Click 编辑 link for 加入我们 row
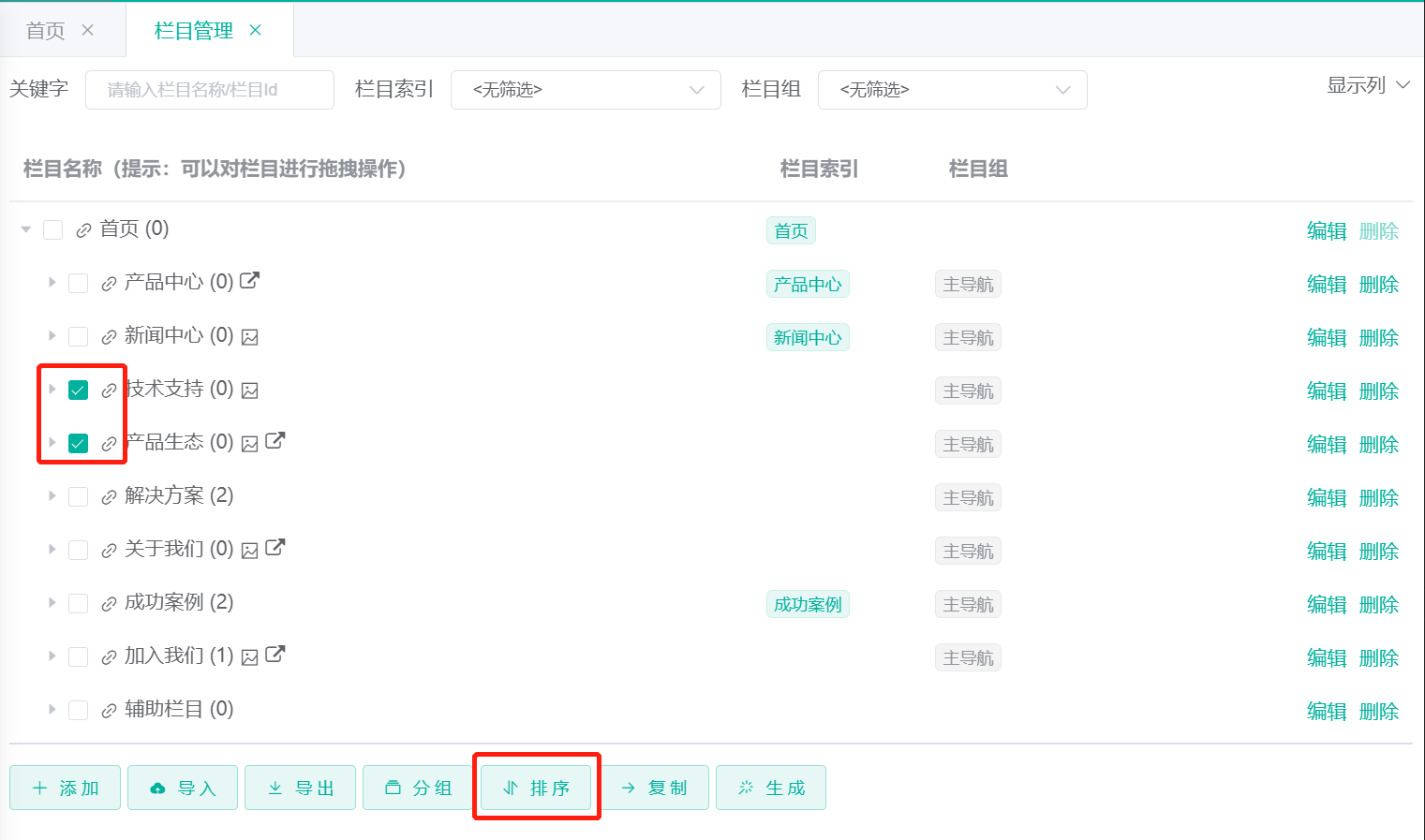 pyautogui.click(x=1326, y=658)
